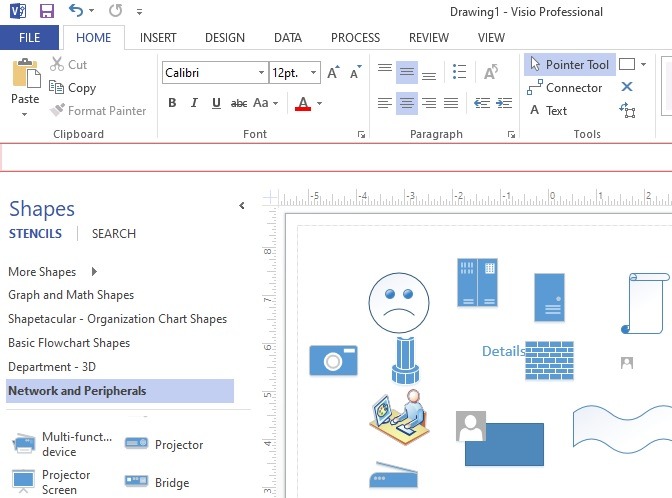Toggle Strikethrough formatting
Viewport: 672px width, 498px height.
pyautogui.click(x=239, y=103)
